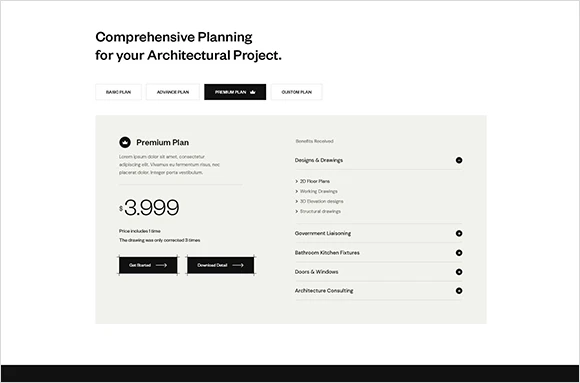Click the crown icon in Premium Plan tab
Viewport: 580px width, 383px height.
coord(253,92)
